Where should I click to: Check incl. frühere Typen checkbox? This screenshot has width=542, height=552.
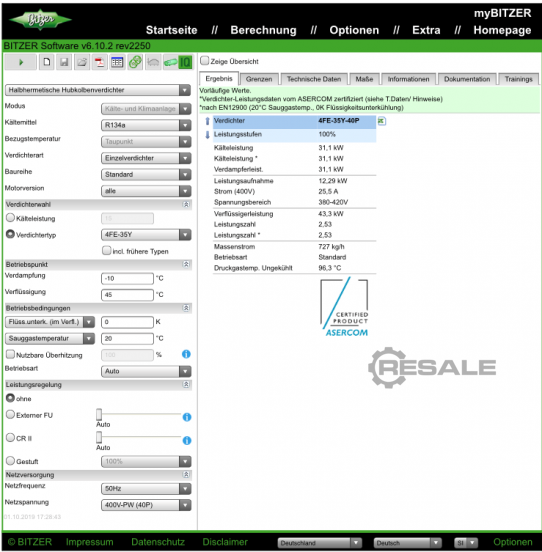(x=106, y=250)
